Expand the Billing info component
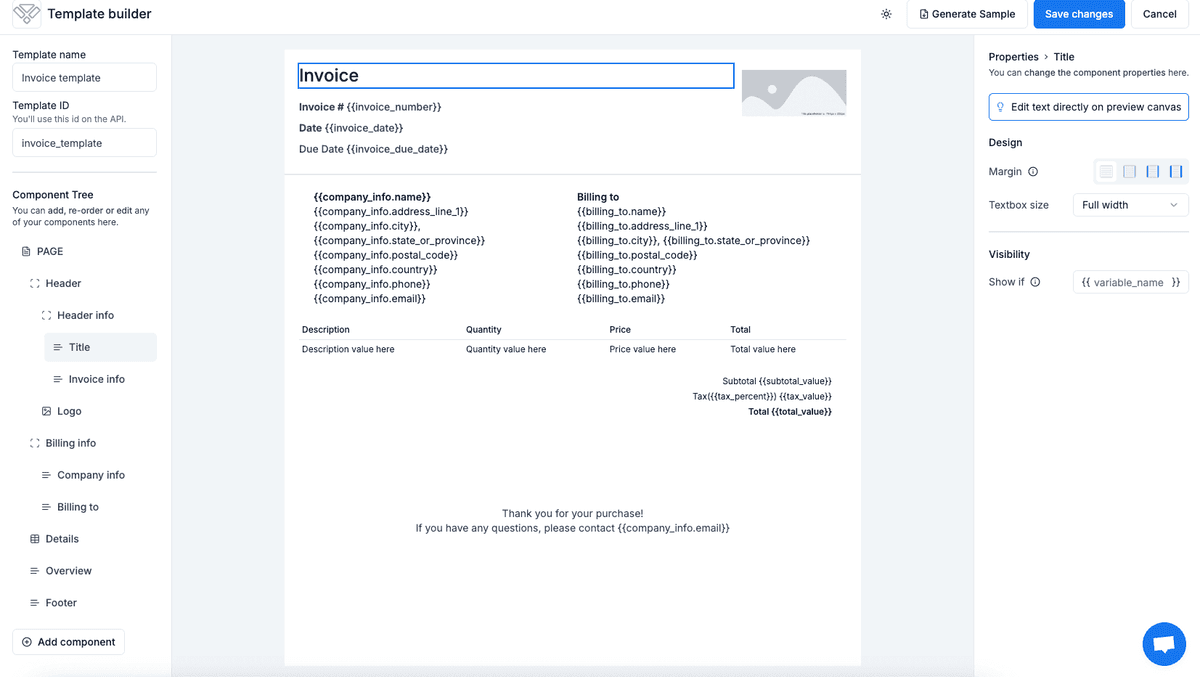The image size is (1200, 677). coord(32,442)
